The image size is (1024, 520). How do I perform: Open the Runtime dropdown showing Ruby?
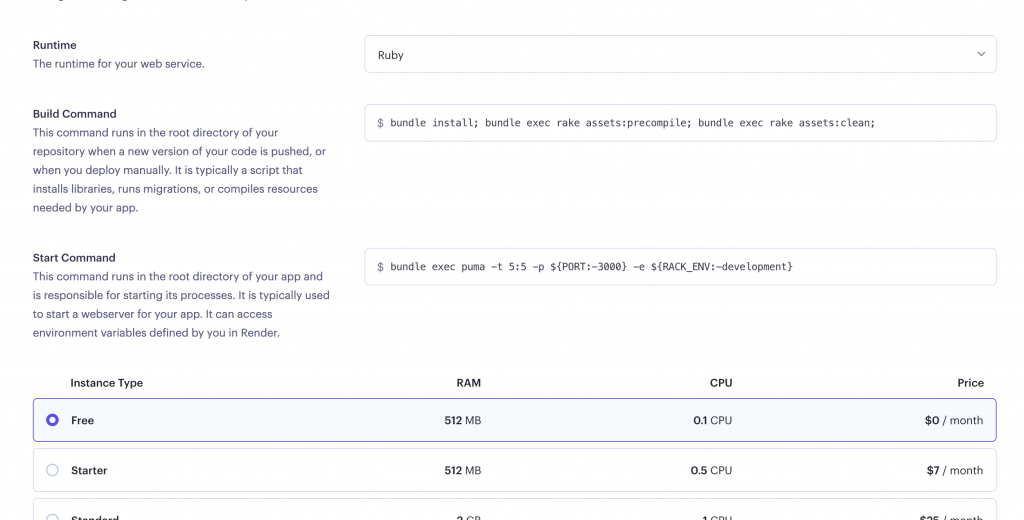coord(680,55)
